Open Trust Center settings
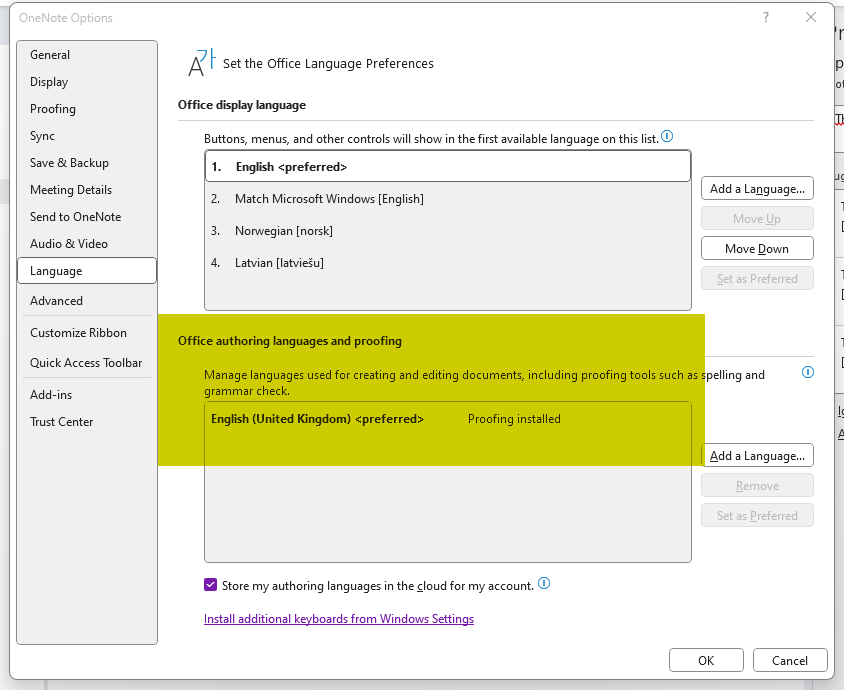The image size is (844, 690). coord(87,421)
